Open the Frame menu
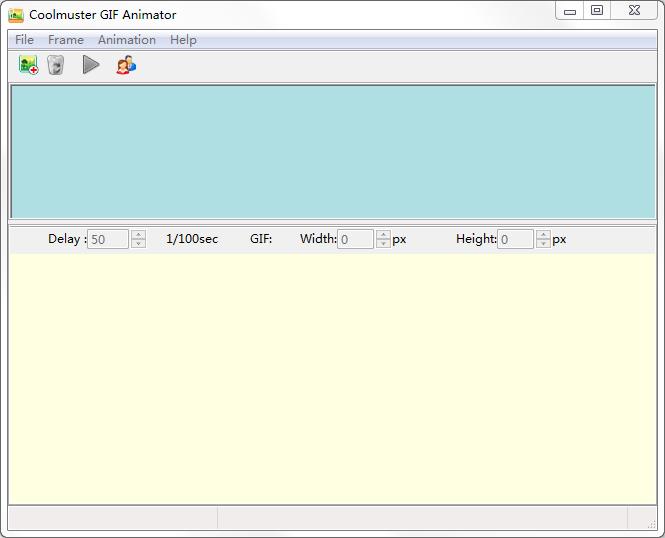665x538 pixels. 66,40
